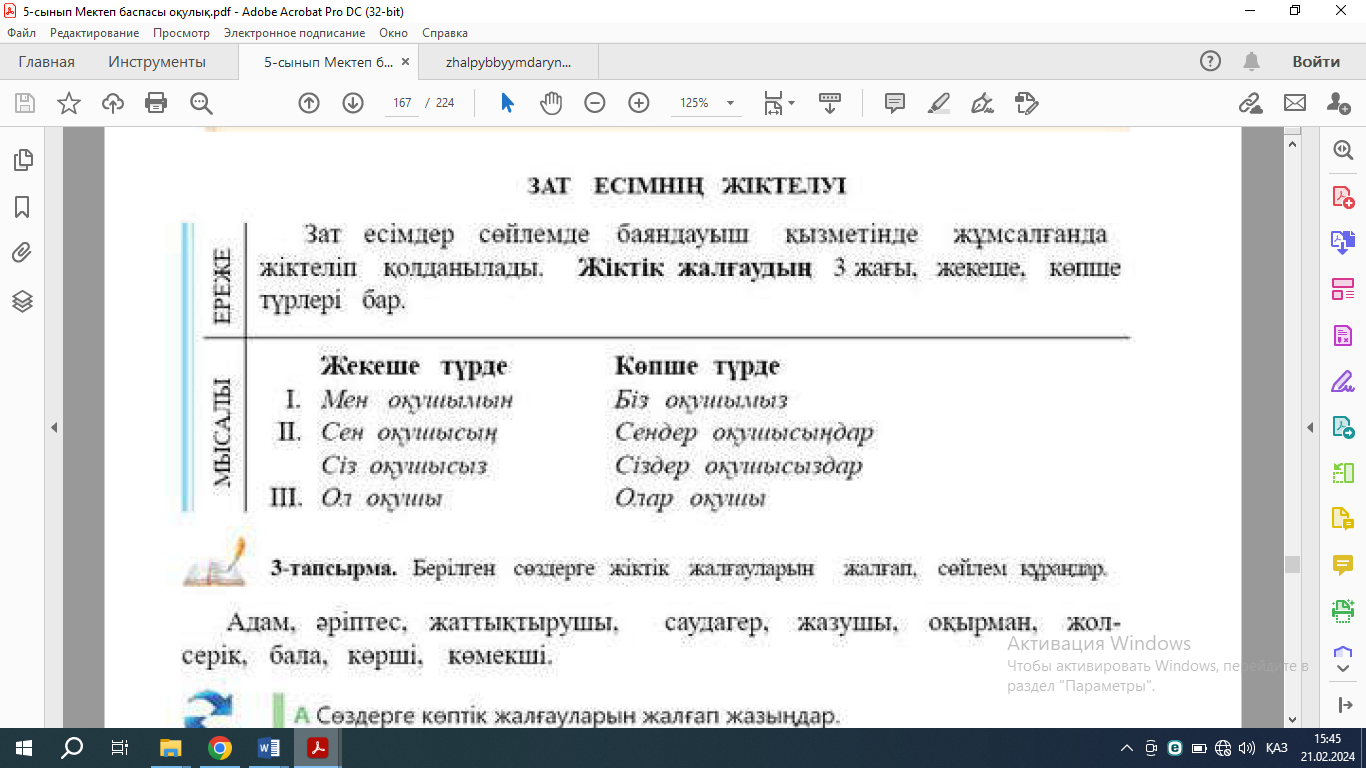
Task: Activate the Selection arrow tool
Action: pos(507,103)
